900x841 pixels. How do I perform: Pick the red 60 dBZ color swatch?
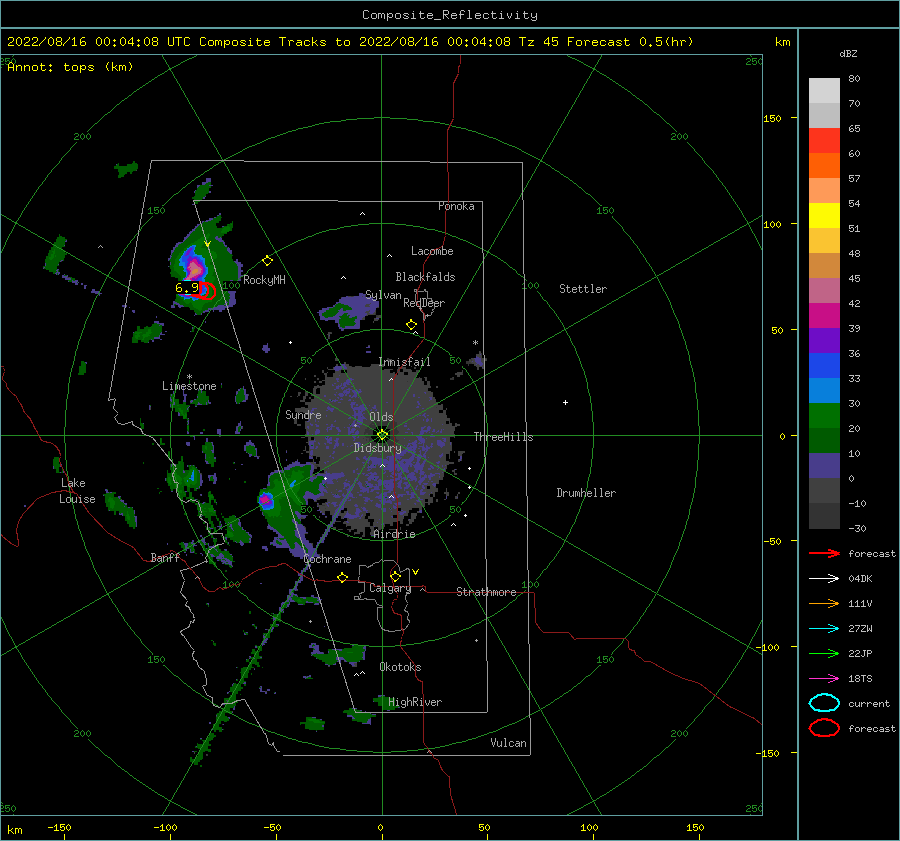824,140
